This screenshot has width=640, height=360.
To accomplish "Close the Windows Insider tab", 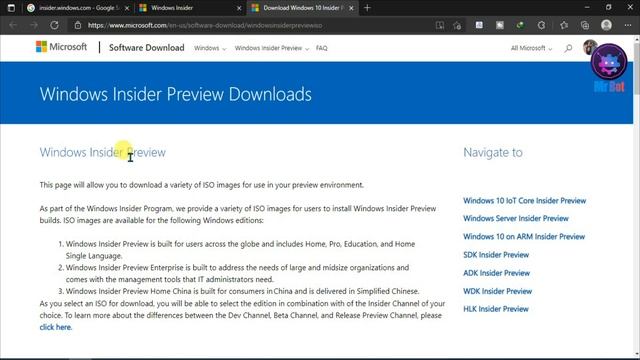I will [239, 8].
